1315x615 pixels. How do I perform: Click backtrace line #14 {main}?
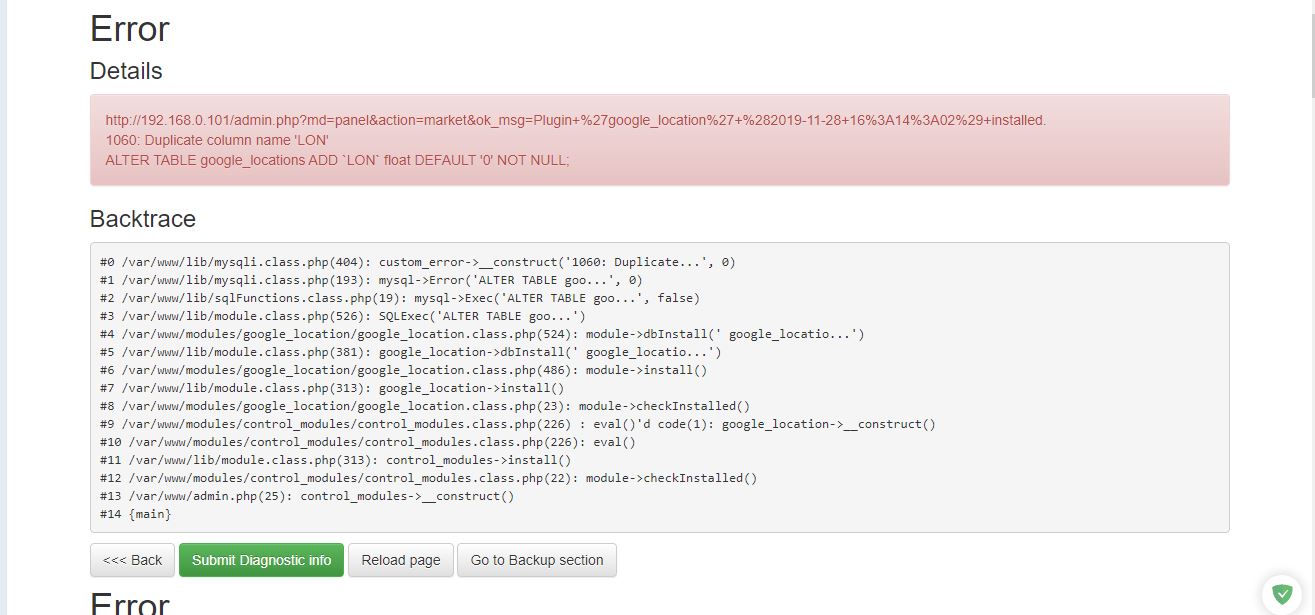coord(135,514)
